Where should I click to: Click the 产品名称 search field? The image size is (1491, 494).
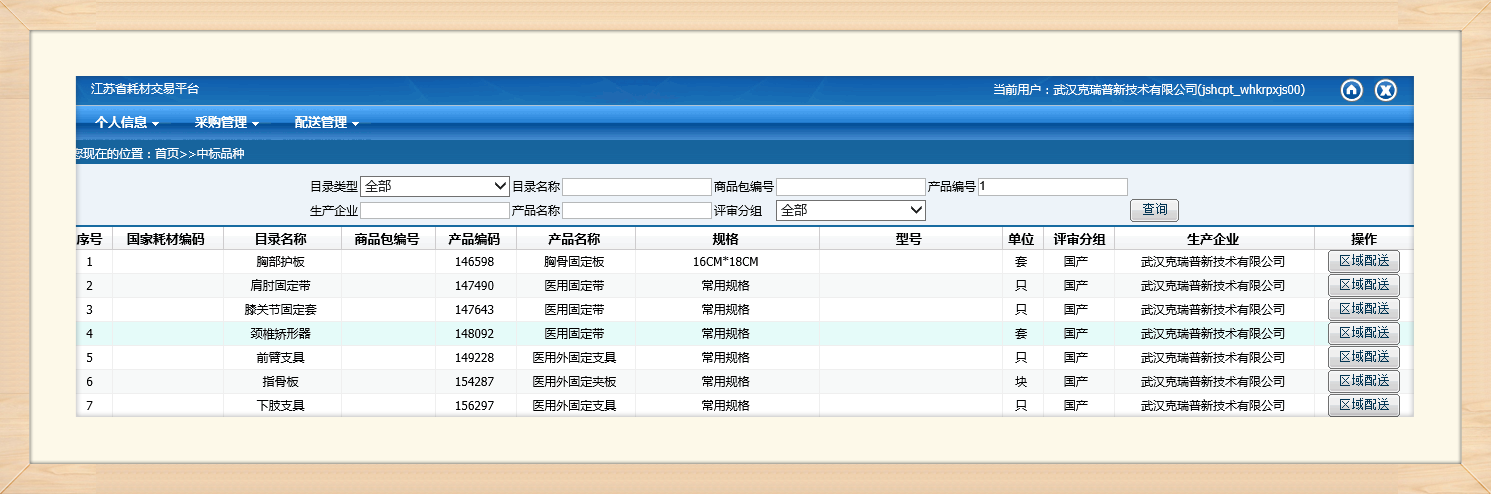point(636,211)
